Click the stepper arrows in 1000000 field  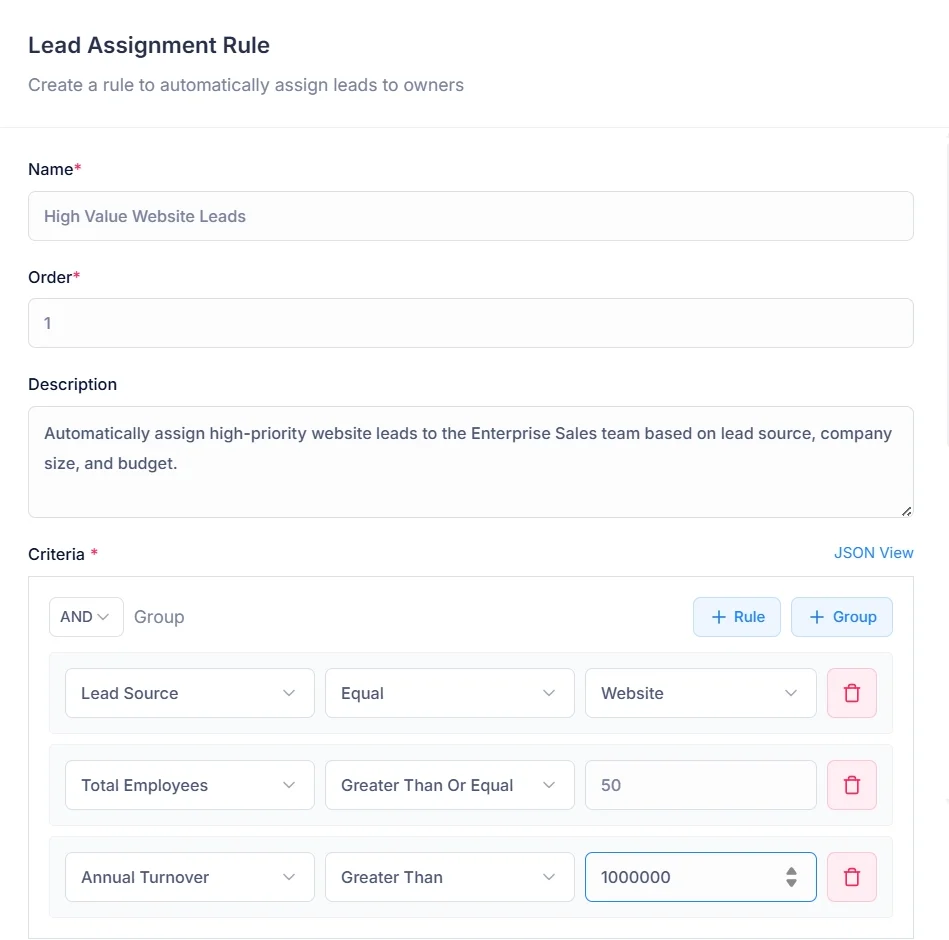tap(791, 877)
